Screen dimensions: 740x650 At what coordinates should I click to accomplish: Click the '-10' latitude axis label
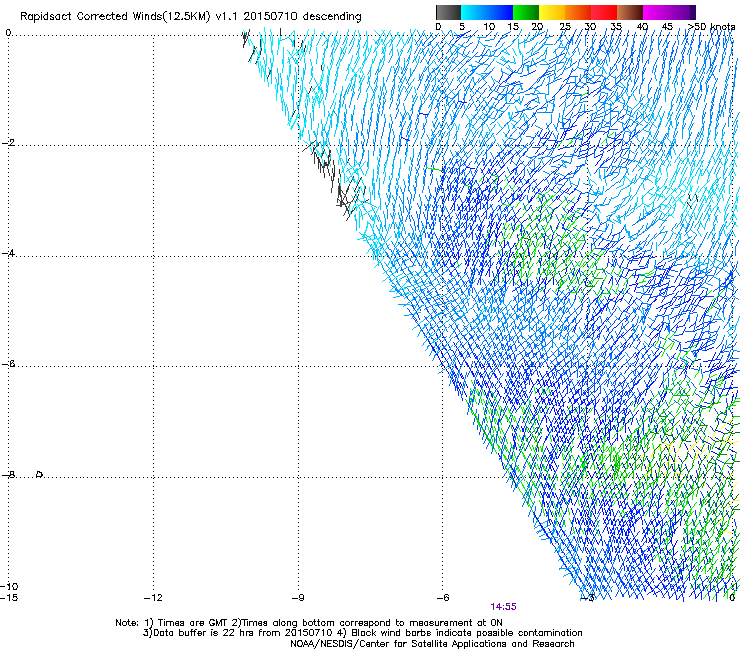click(9, 586)
